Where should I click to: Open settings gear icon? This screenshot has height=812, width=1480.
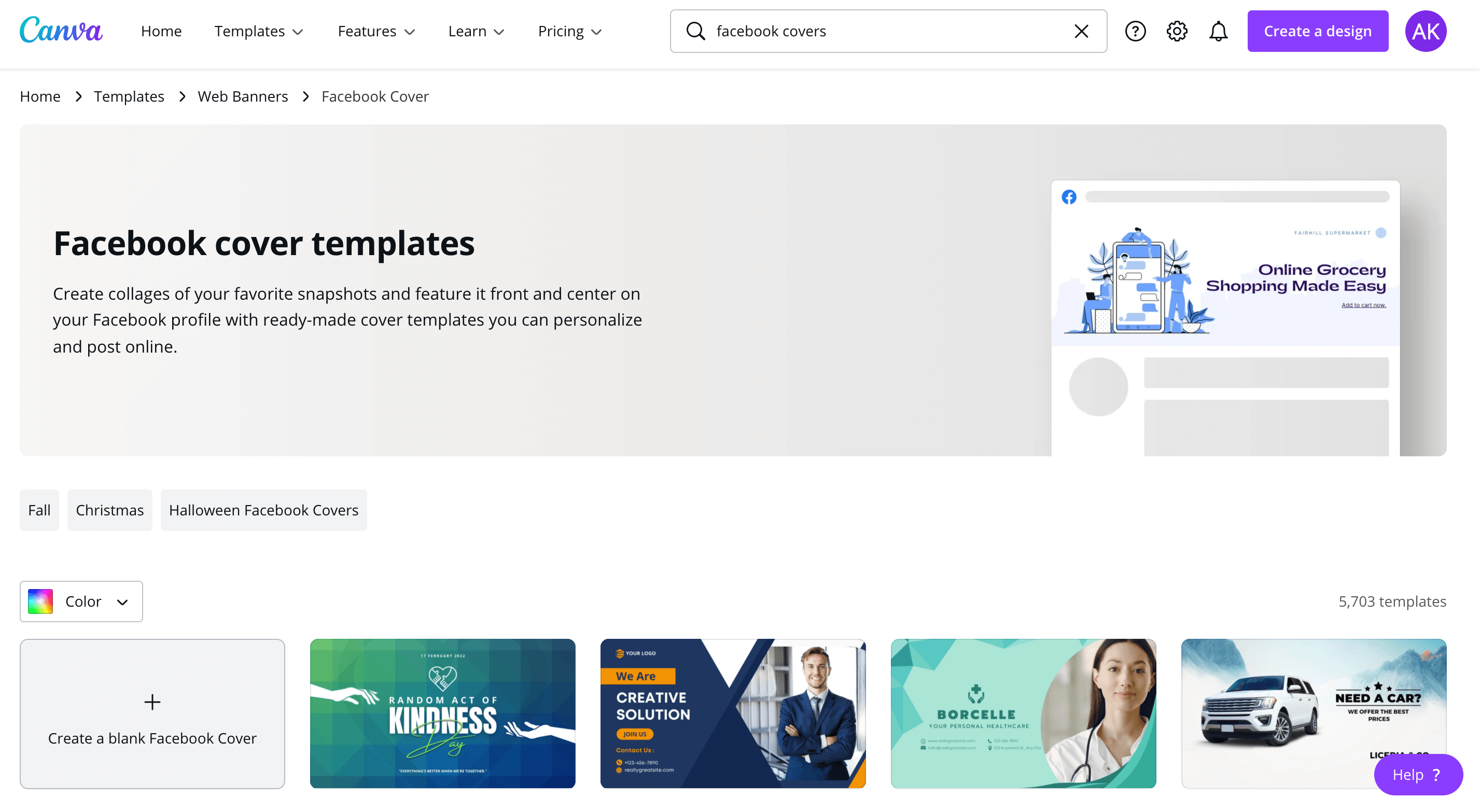1176,31
